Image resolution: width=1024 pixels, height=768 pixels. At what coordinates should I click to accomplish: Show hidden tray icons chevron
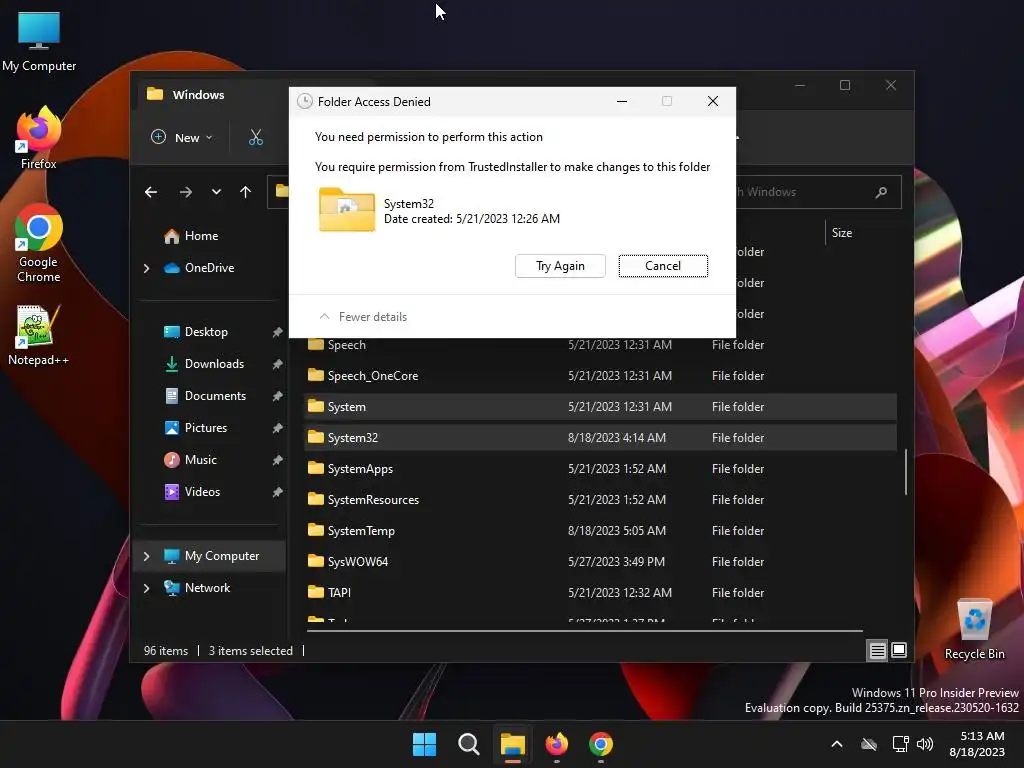click(837, 744)
